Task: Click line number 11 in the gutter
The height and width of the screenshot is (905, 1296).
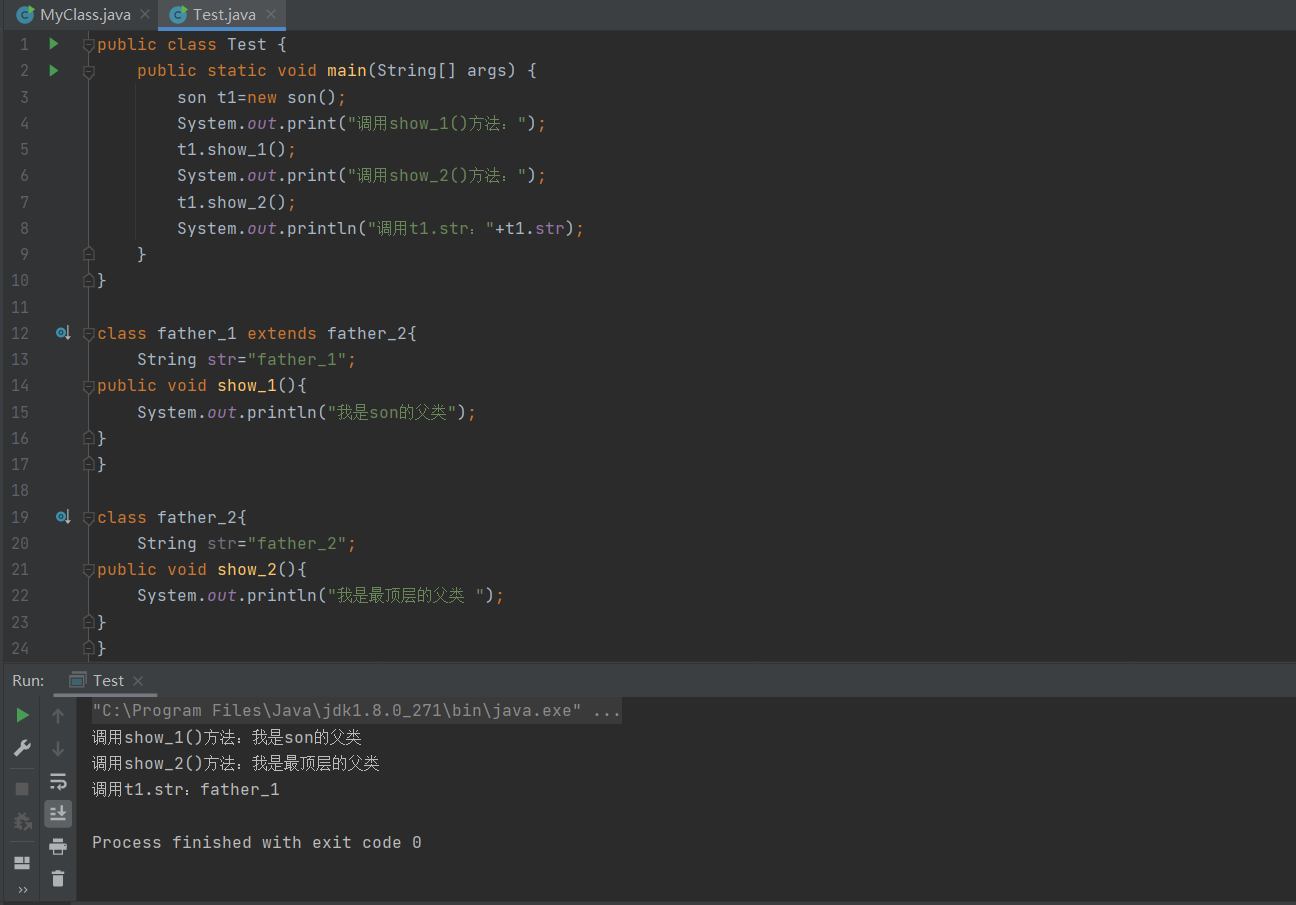Action: (x=20, y=307)
